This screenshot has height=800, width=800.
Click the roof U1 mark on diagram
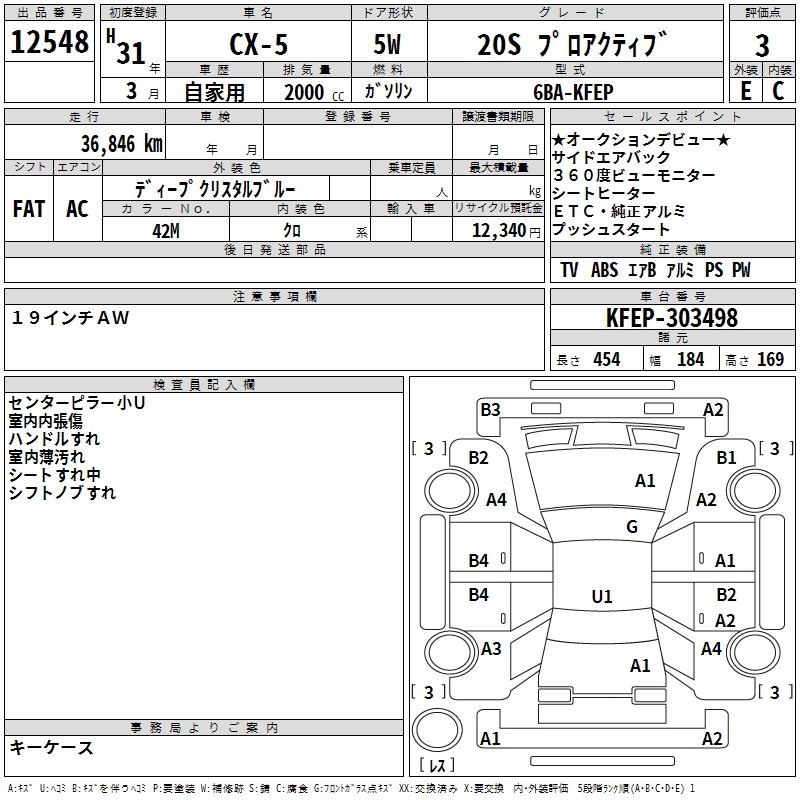(602, 596)
